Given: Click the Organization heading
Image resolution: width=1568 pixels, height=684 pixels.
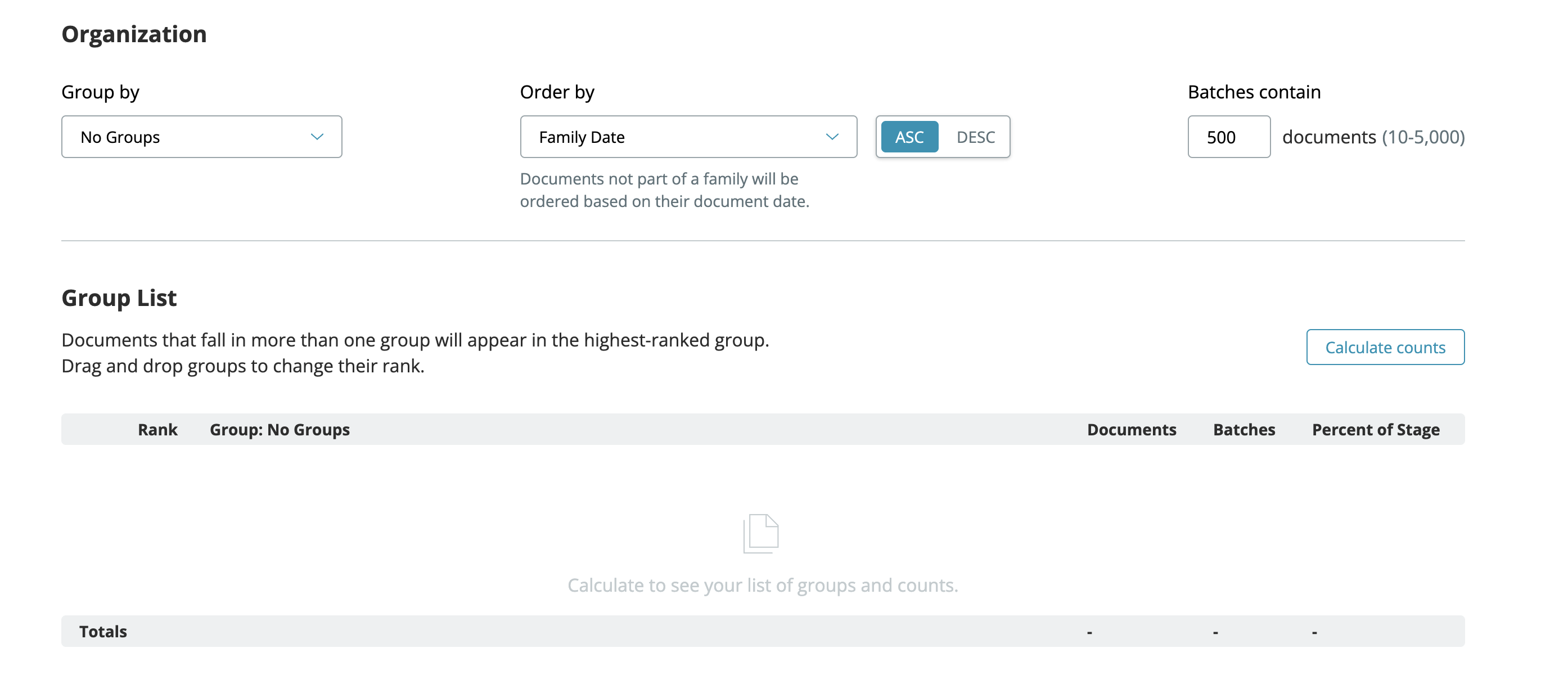Looking at the screenshot, I should [x=134, y=35].
